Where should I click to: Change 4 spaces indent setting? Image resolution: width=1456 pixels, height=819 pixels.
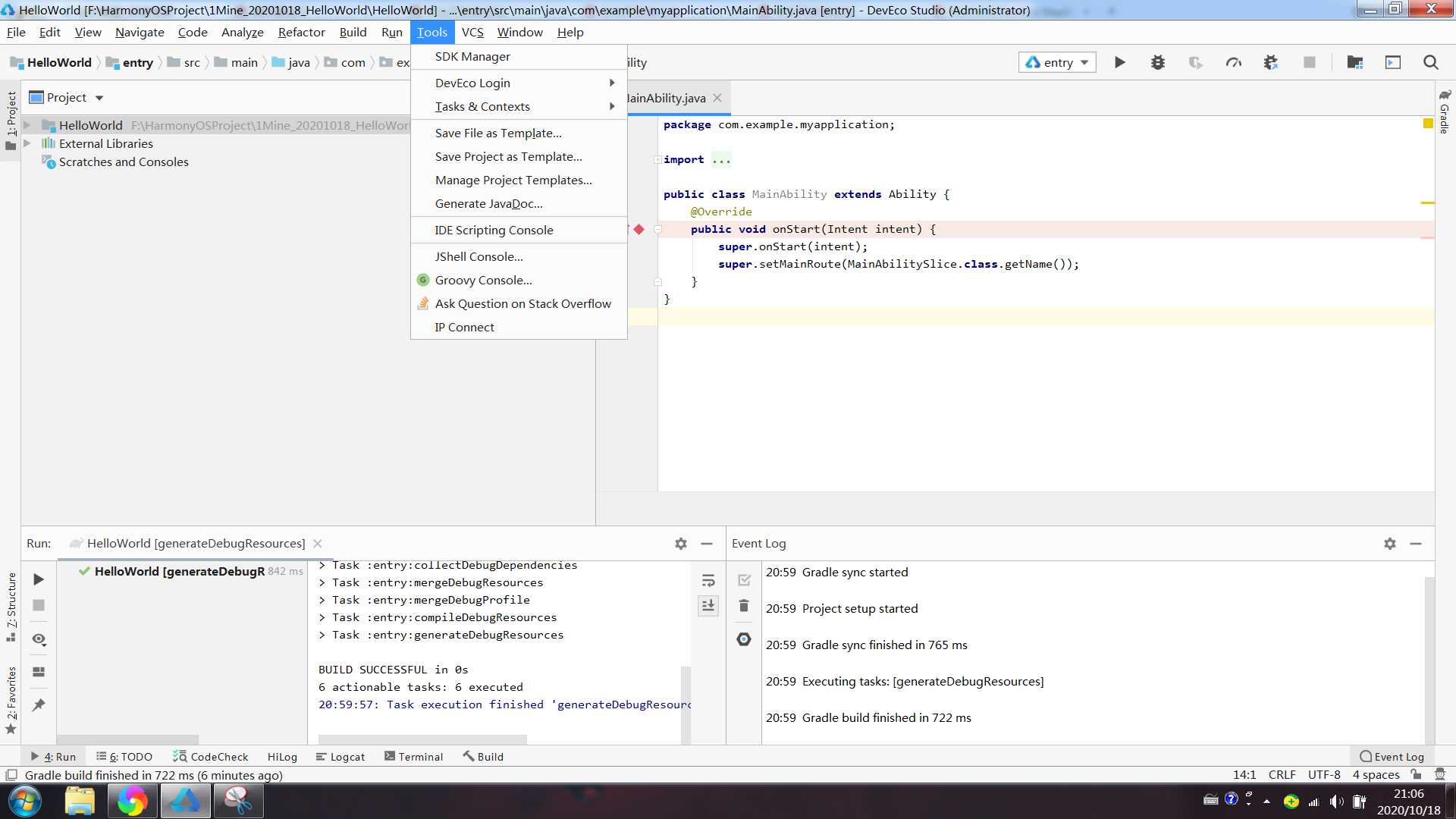[x=1376, y=774]
